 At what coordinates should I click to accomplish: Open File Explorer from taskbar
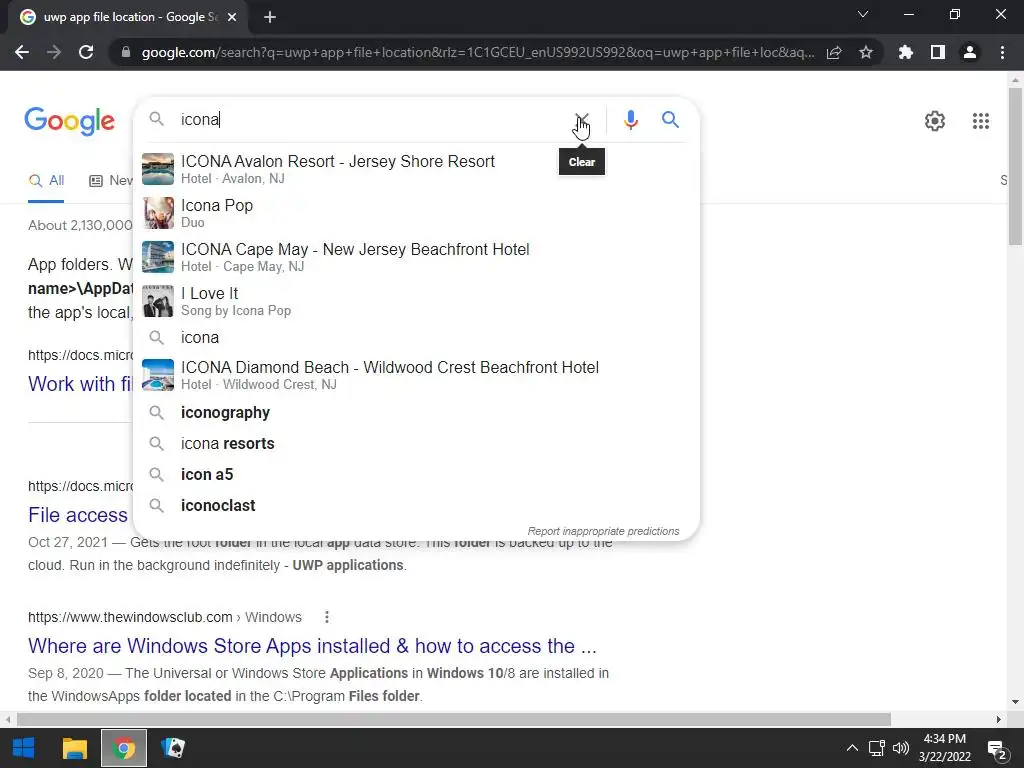click(74, 748)
